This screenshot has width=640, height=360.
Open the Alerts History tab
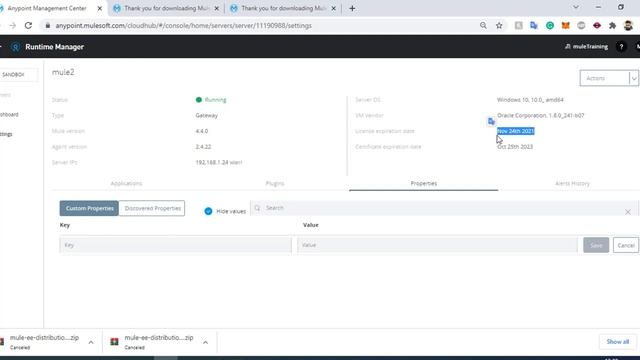572,183
